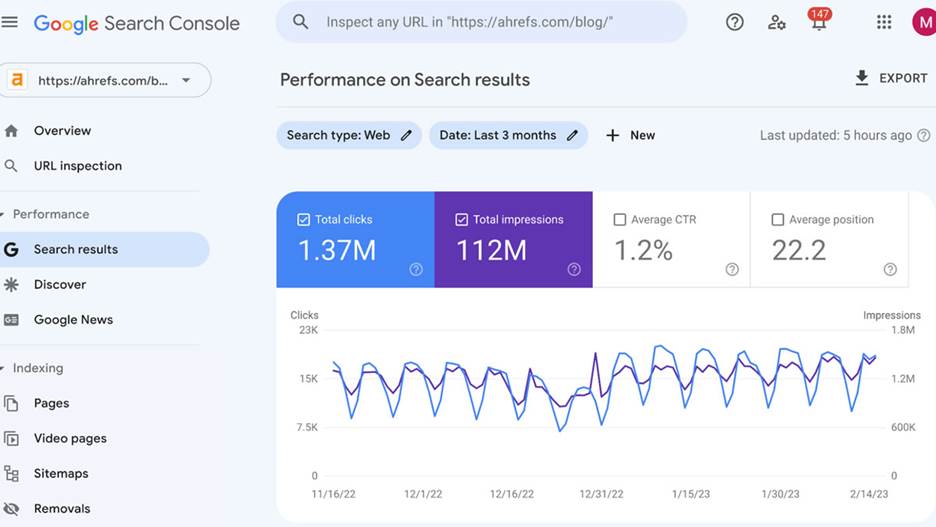Add a New filter
This screenshot has width=936, height=527.
pos(631,135)
